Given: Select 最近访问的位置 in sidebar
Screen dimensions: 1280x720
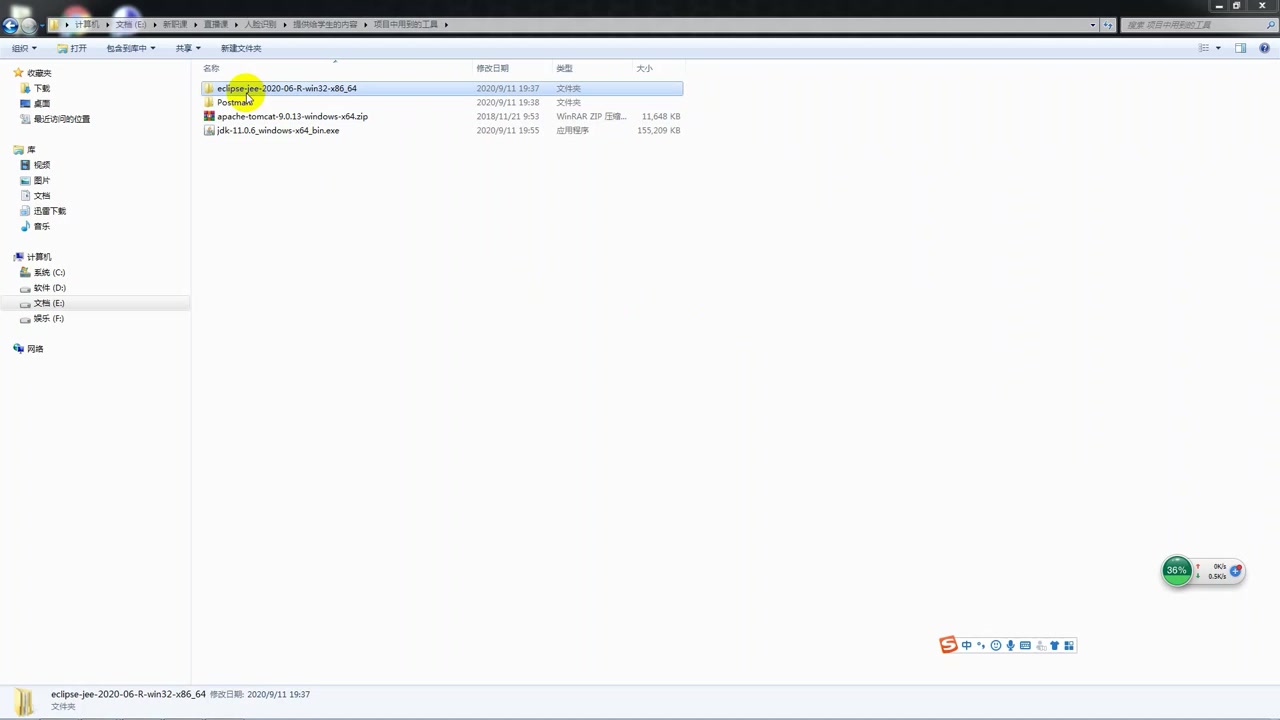Looking at the screenshot, I should click(x=62, y=119).
